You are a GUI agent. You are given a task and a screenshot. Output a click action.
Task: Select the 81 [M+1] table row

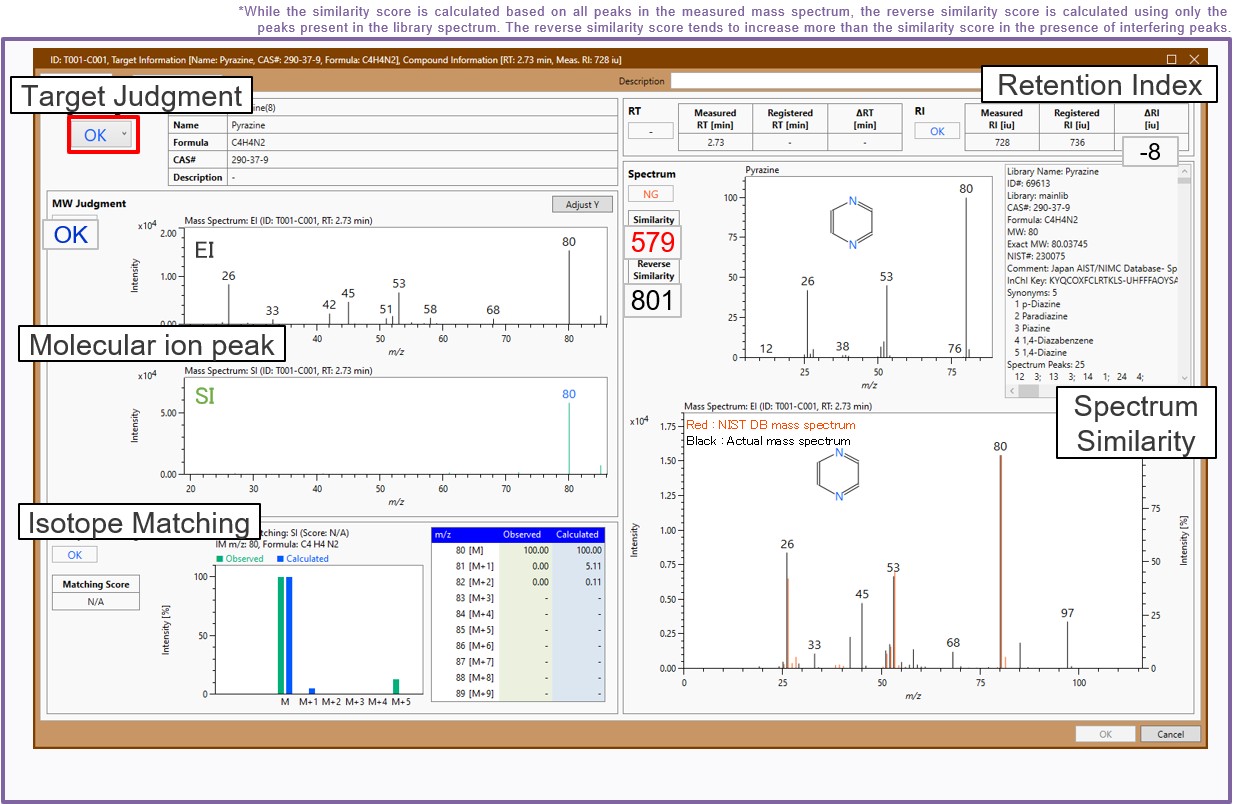click(518, 566)
